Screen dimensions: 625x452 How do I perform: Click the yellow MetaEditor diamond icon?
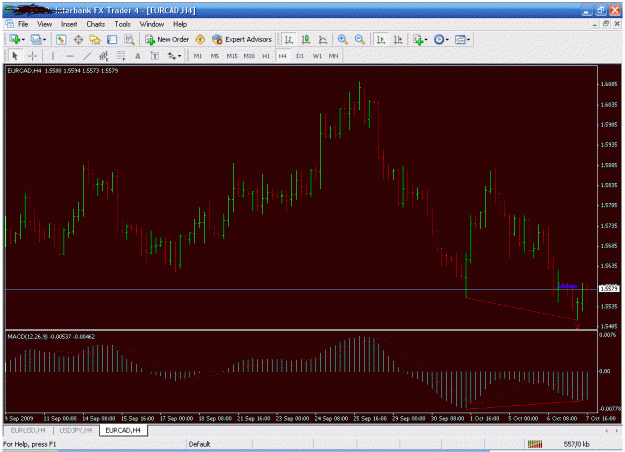pos(200,39)
